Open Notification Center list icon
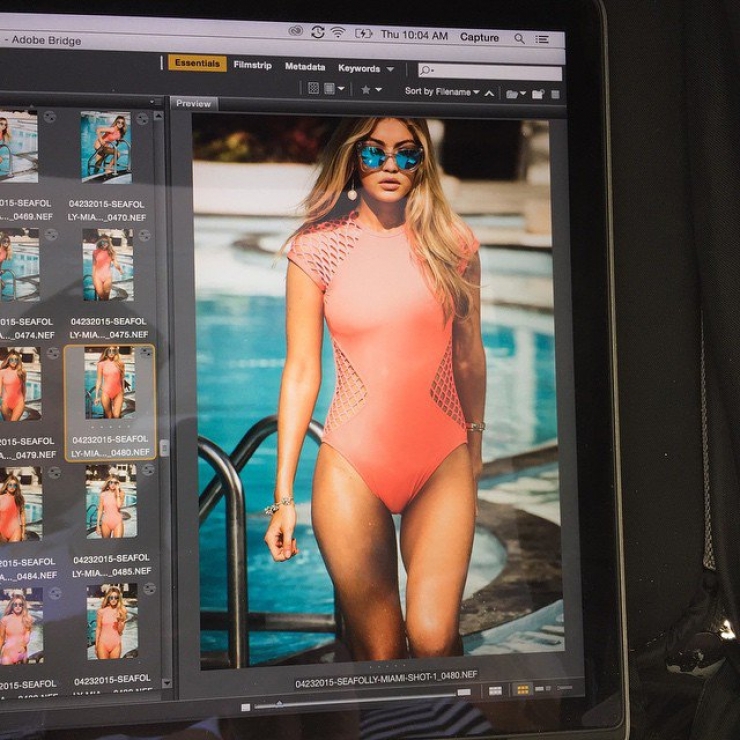 coord(542,40)
